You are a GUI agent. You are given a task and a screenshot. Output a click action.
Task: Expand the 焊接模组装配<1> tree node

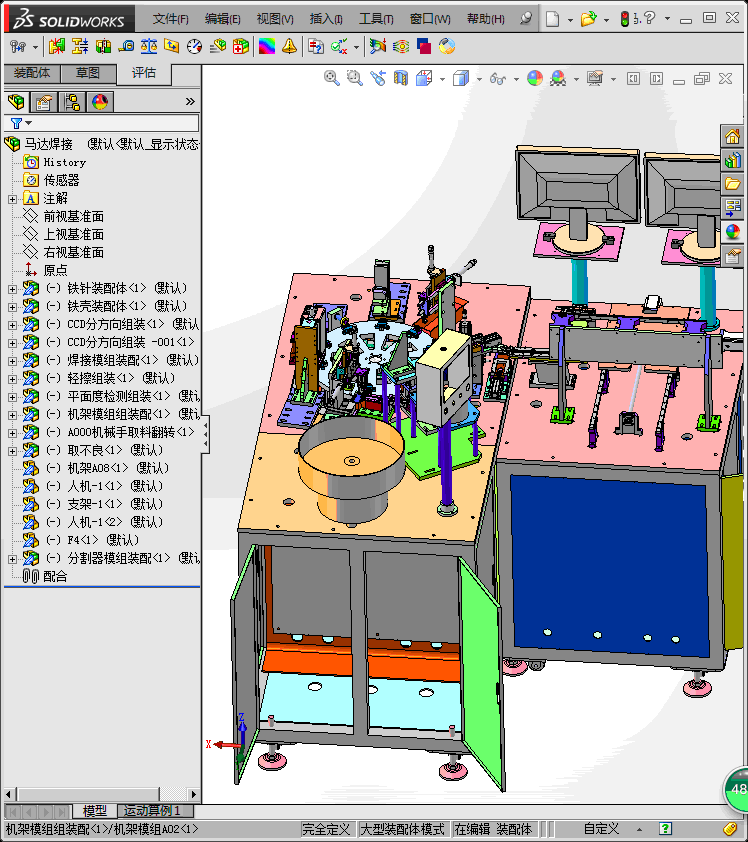coord(12,361)
